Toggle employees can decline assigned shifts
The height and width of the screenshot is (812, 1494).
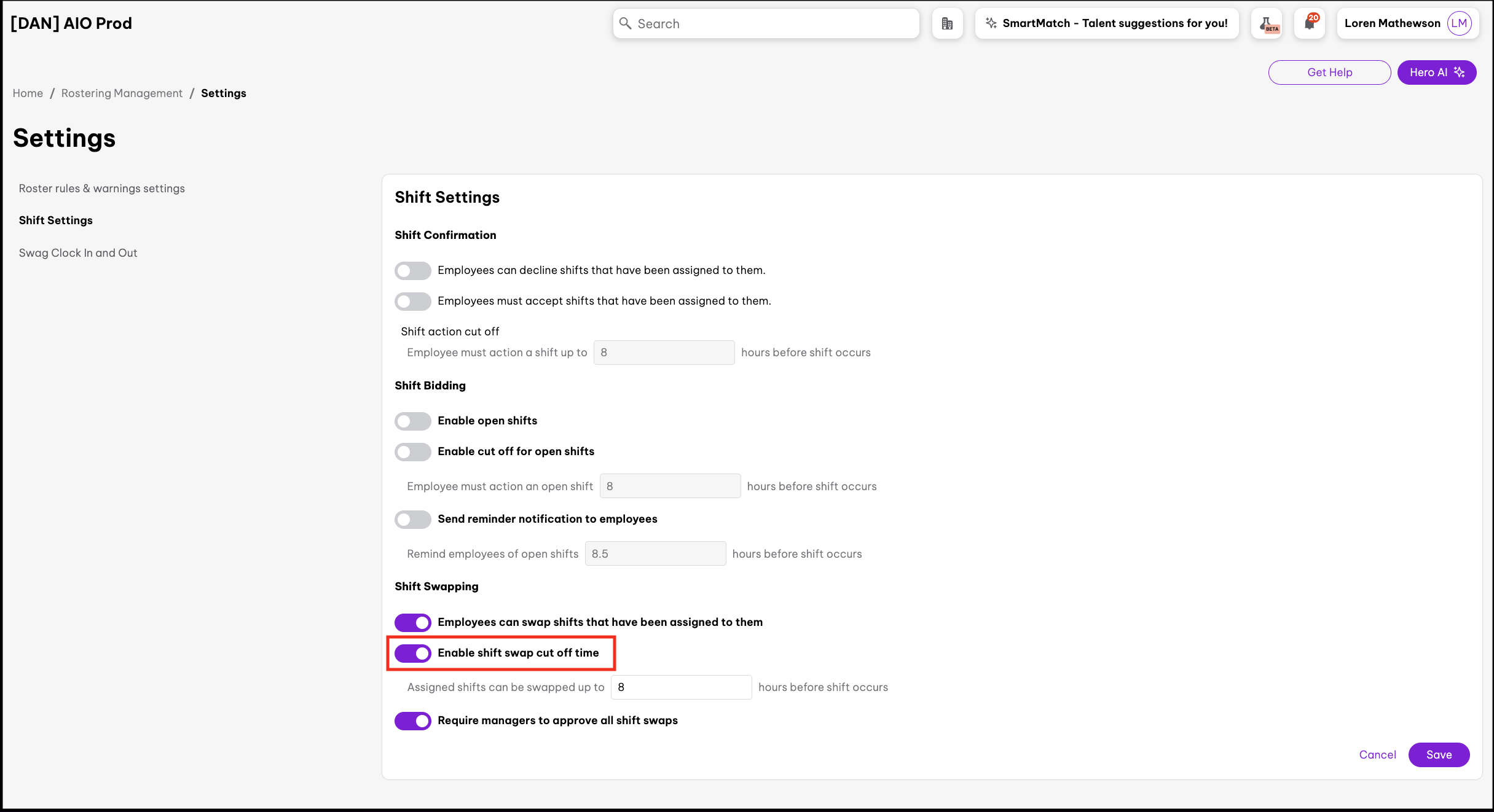pos(413,270)
